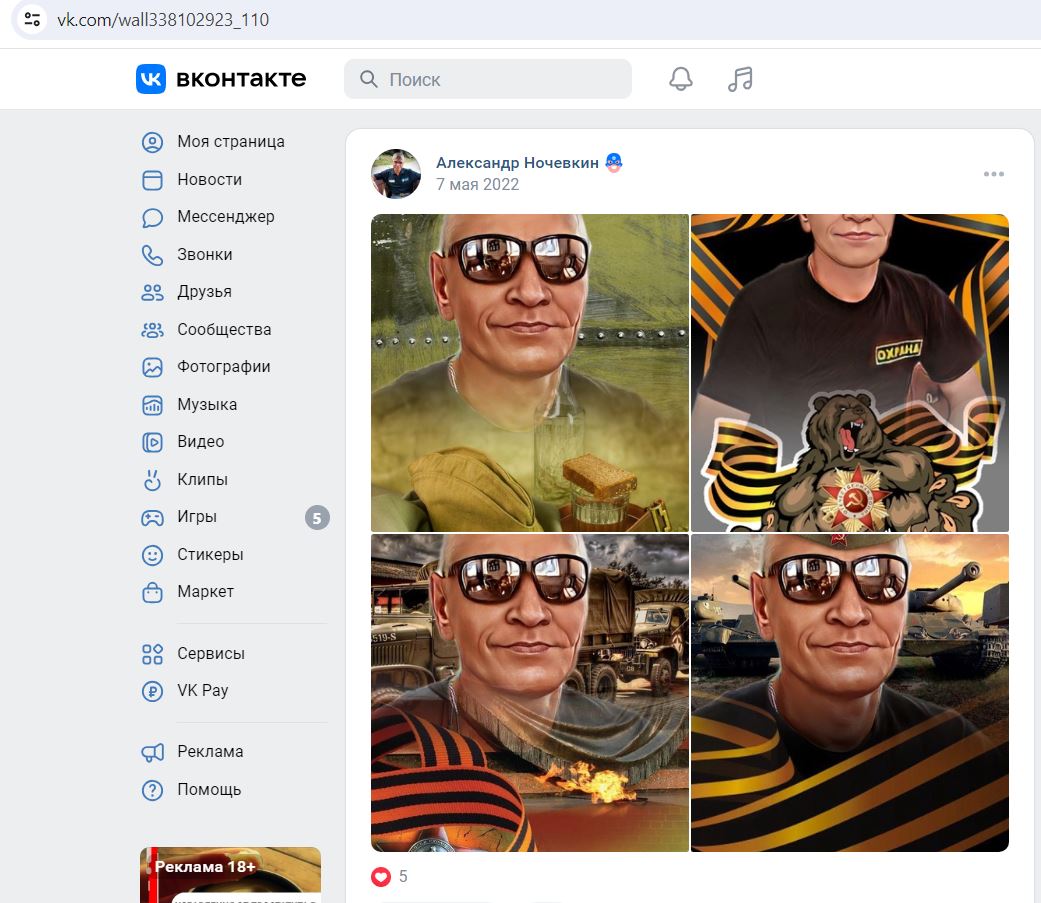The height and width of the screenshot is (903, 1041).
Task: Click the browser address bar URL
Action: pos(163,20)
